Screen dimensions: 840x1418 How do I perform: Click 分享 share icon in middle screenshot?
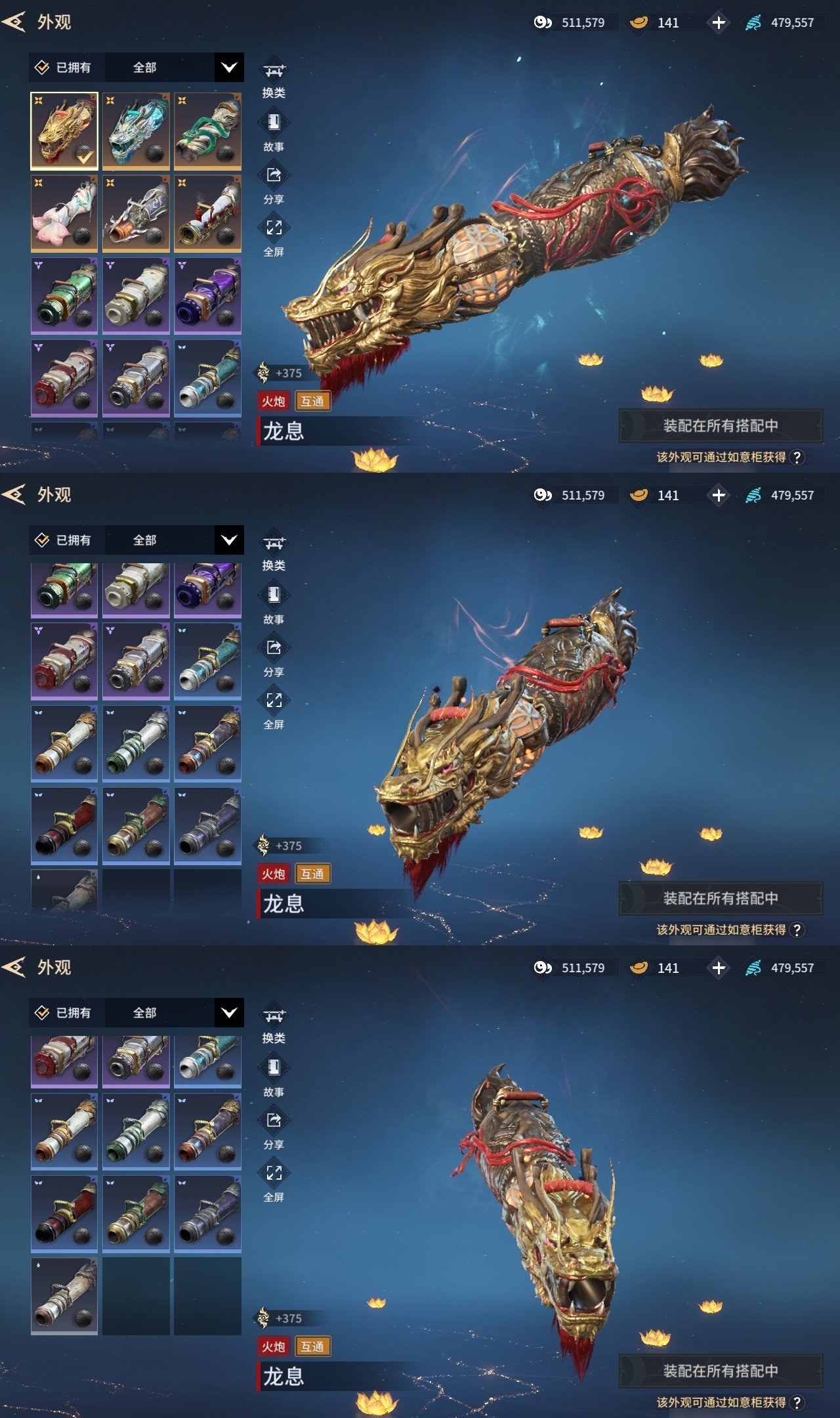(x=274, y=656)
